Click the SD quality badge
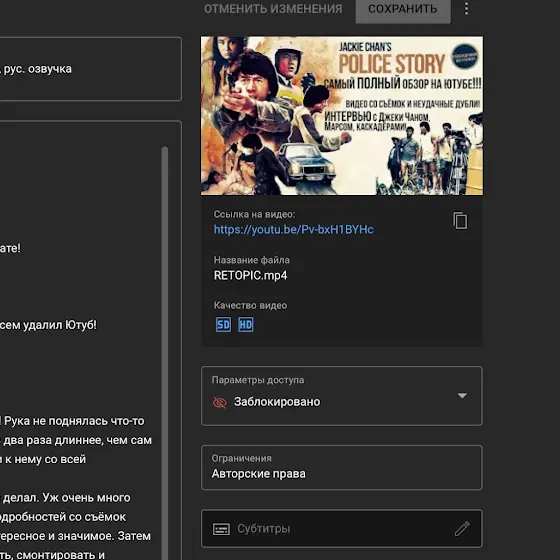This screenshot has width=560, height=560. [223, 325]
